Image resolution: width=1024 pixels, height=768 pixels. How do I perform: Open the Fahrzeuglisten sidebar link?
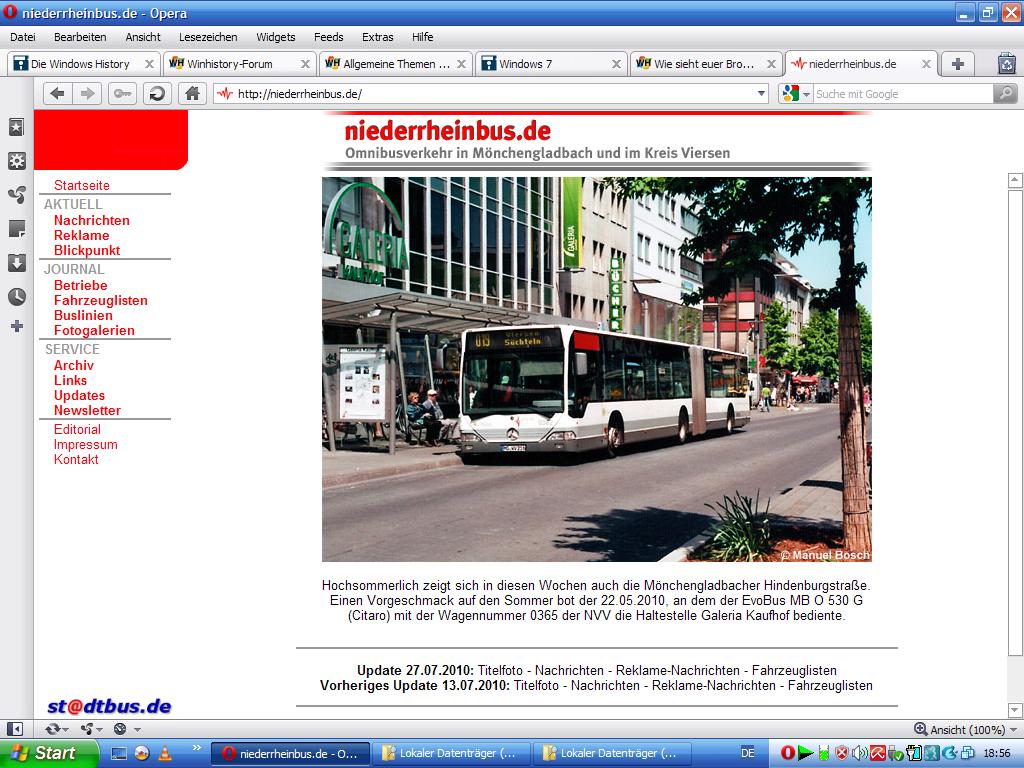pos(100,300)
